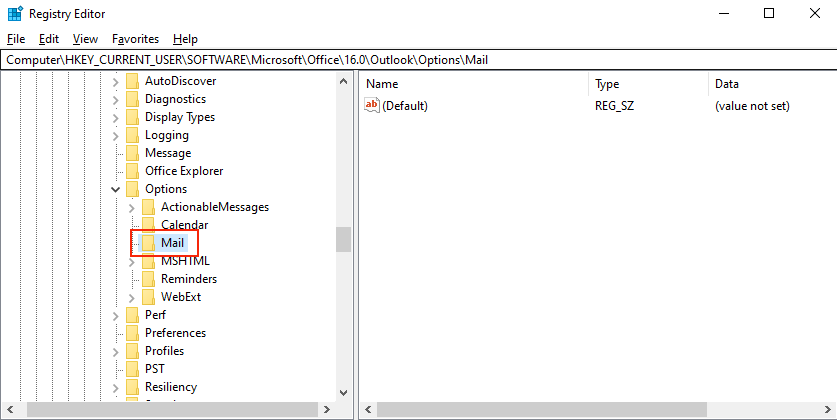Image resolution: width=837 pixels, height=420 pixels.
Task: Click the Office Explorer folder icon
Action: (132, 171)
